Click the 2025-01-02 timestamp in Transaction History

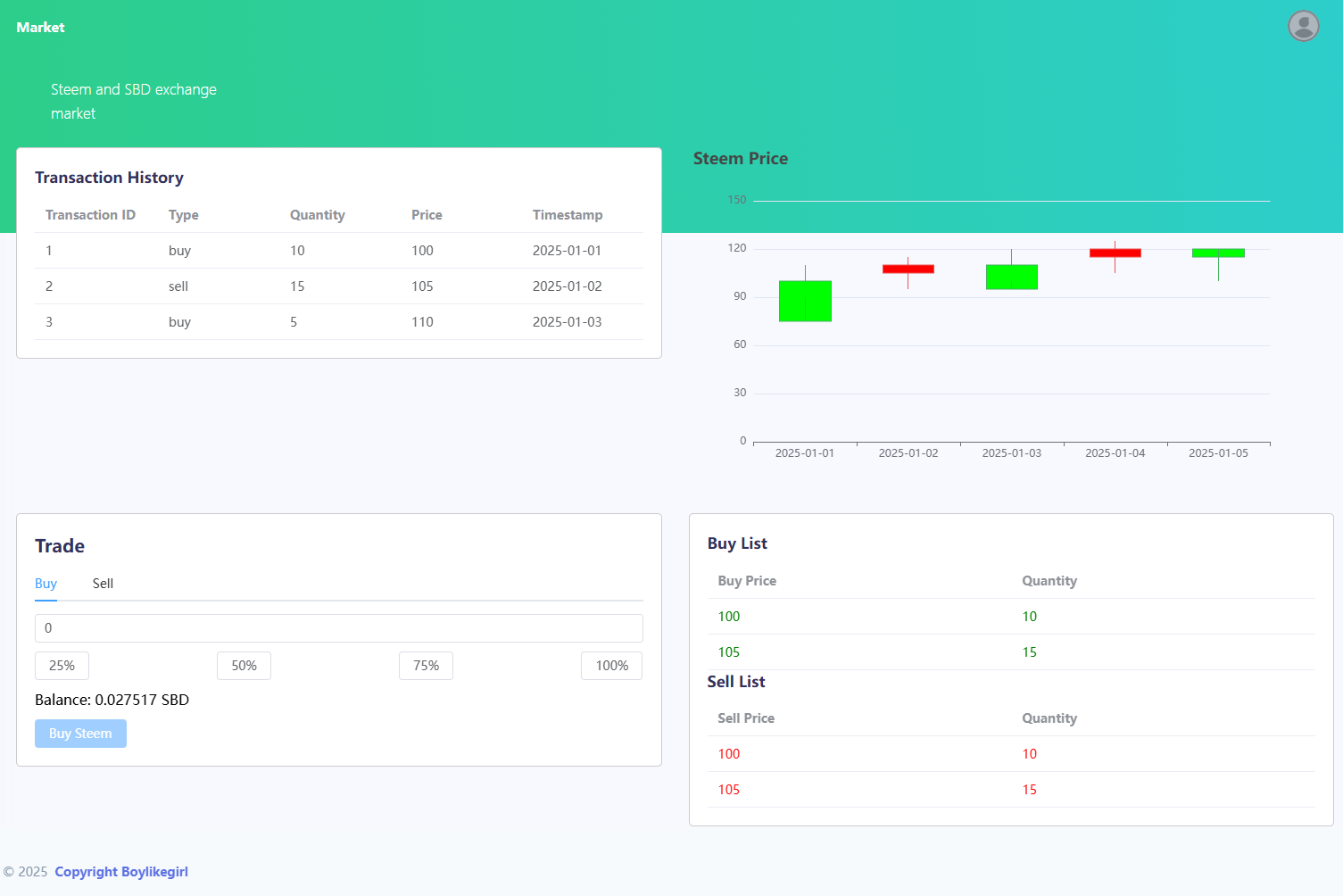[567, 286]
